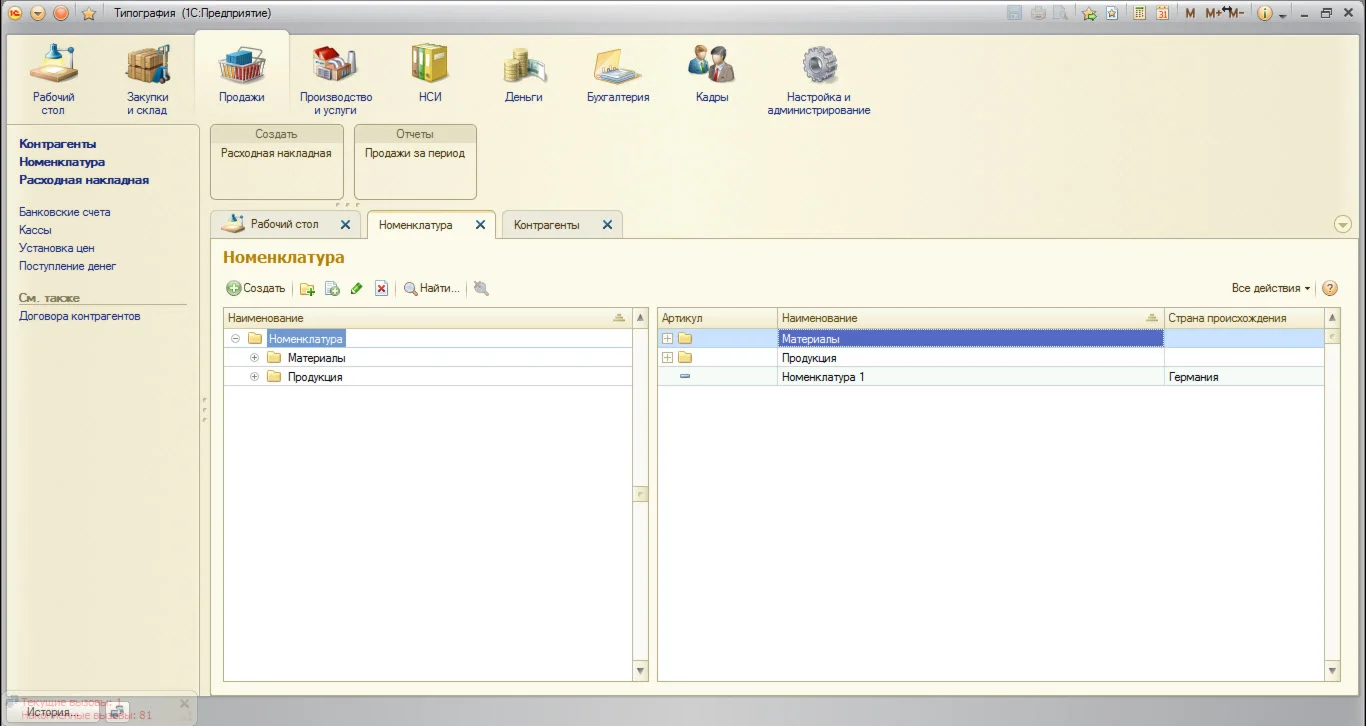Image resolution: width=1366 pixels, height=726 pixels.
Task: Close the Номенклатура tab
Action: pyautogui.click(x=480, y=225)
